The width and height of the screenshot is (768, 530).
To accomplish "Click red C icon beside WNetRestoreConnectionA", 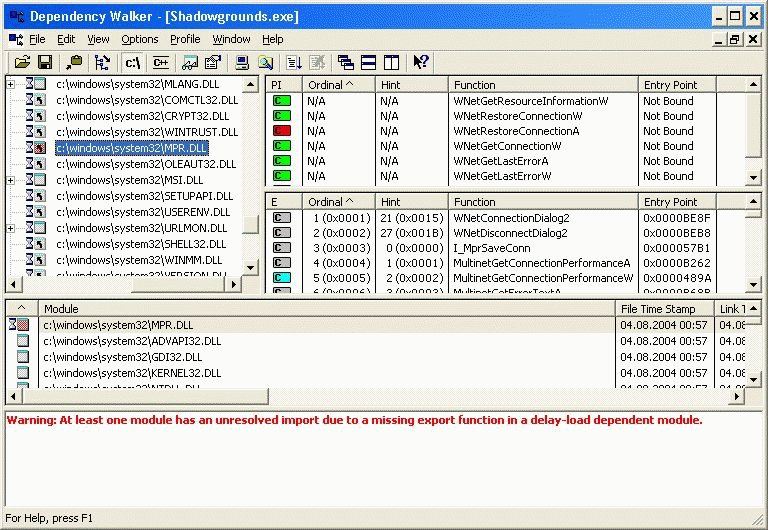I will click(x=282, y=131).
